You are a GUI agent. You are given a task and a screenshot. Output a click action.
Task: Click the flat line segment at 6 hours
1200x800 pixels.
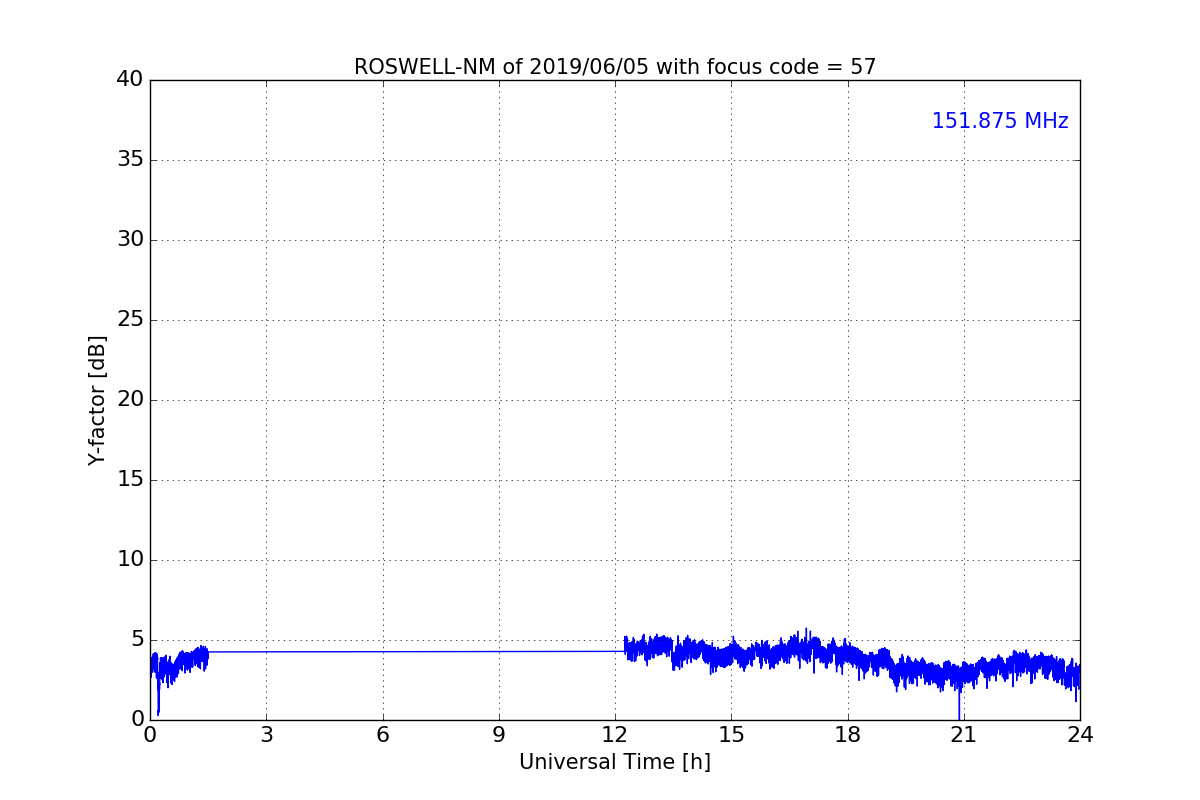pos(382,652)
